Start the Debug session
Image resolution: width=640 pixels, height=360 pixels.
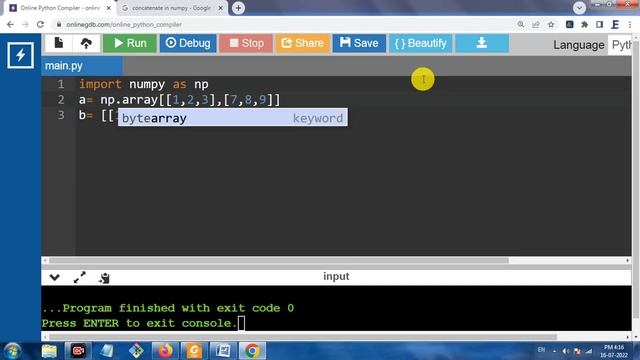(188, 43)
